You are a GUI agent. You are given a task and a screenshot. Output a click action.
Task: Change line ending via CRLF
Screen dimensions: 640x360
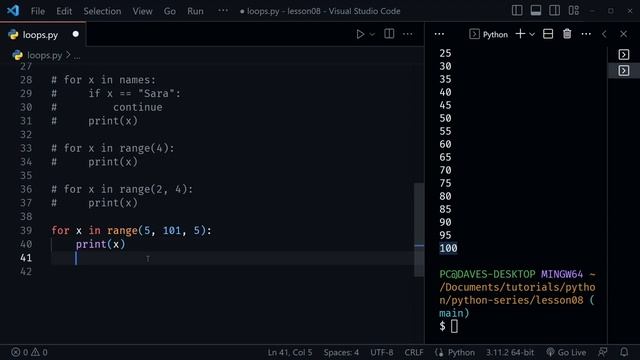[414, 352]
